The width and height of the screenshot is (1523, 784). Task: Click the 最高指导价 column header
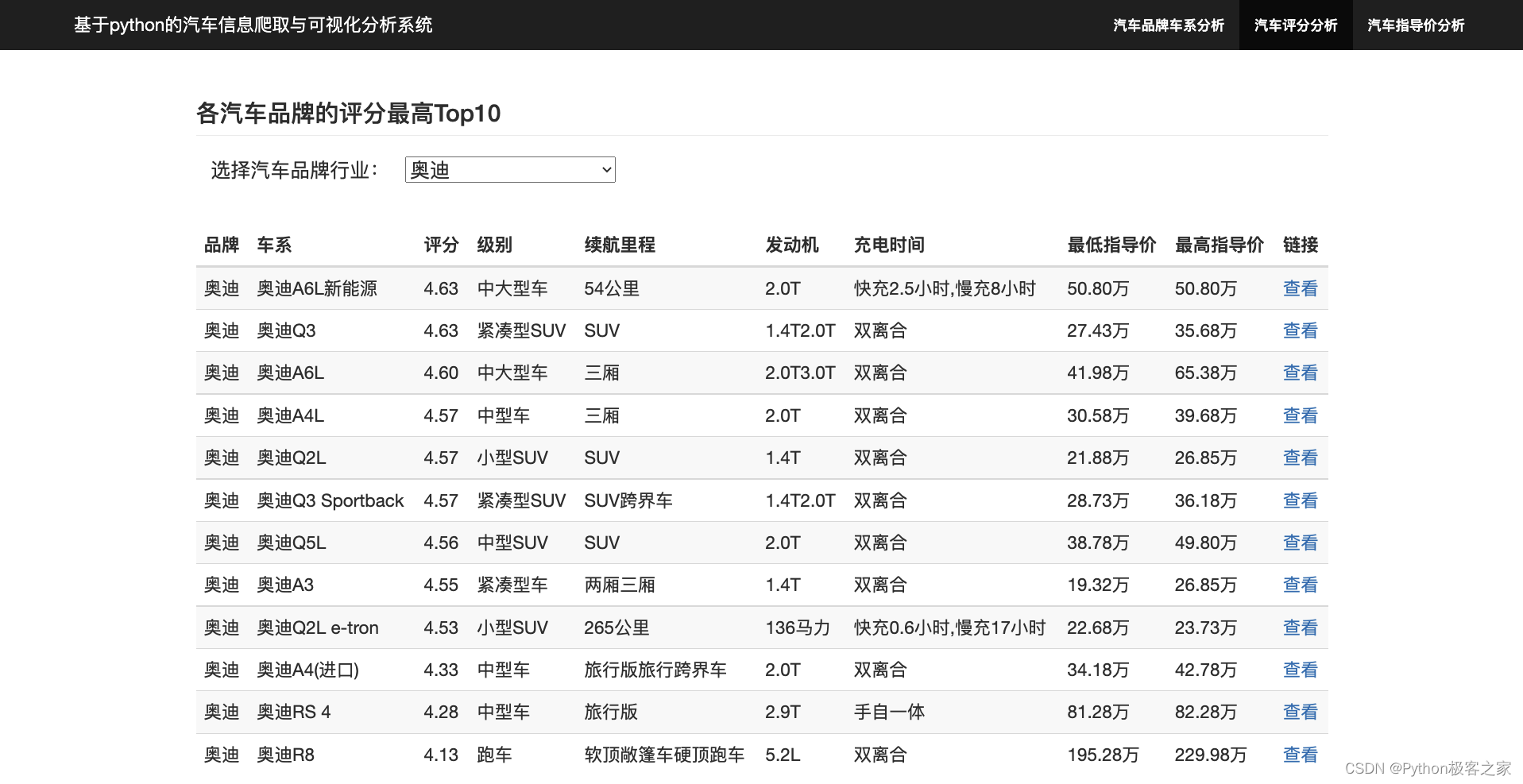point(1219,245)
